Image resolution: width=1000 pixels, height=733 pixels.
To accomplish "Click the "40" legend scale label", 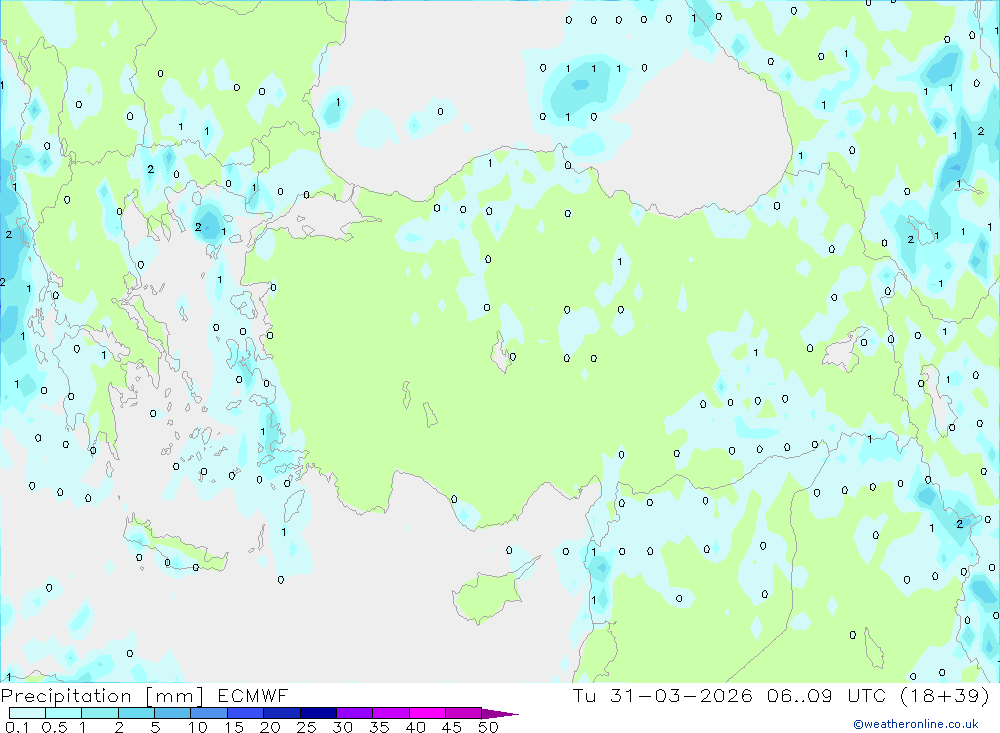I will pyautogui.click(x=416, y=727).
